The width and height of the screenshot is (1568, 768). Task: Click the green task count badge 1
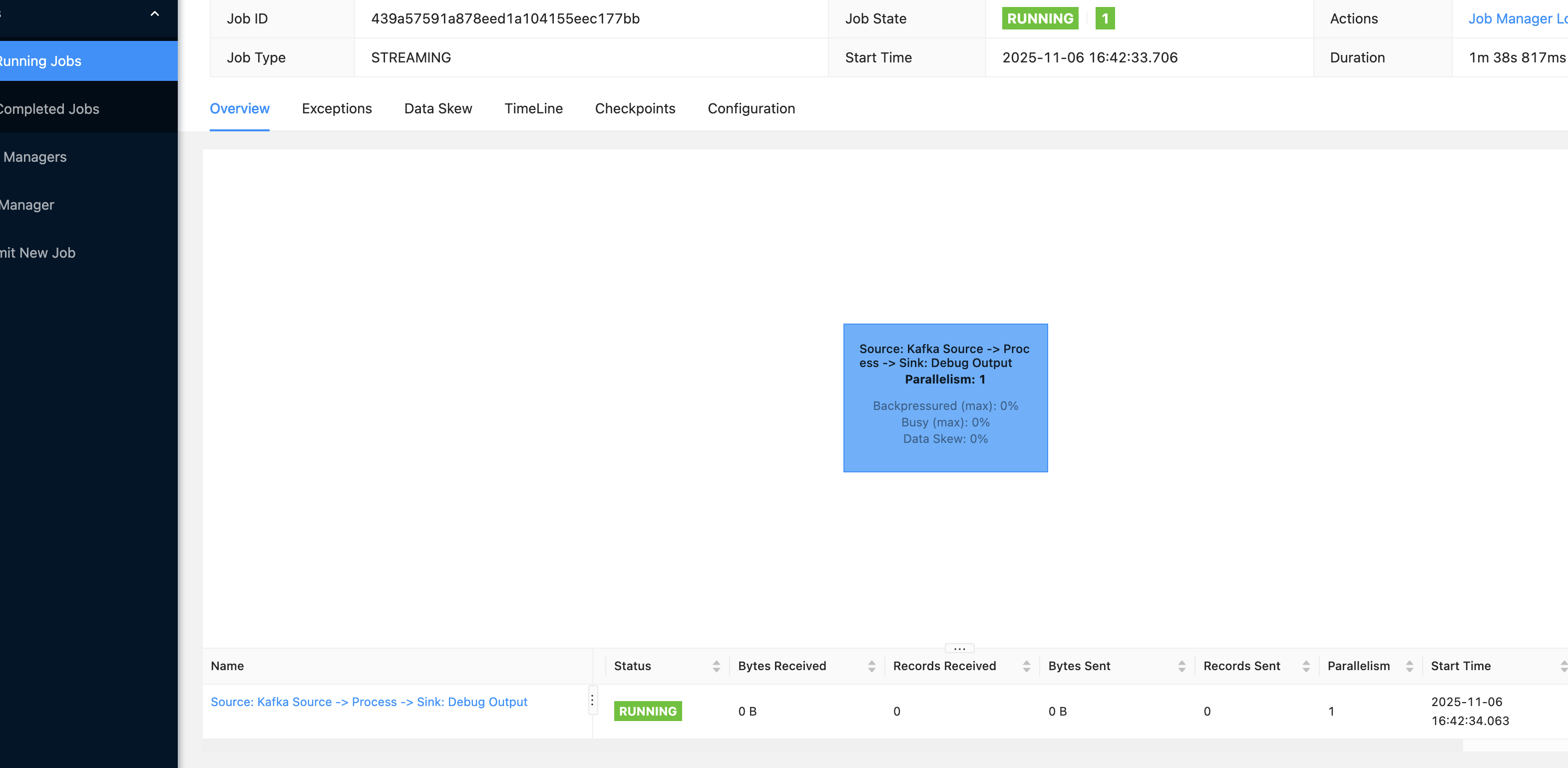[x=1105, y=19]
